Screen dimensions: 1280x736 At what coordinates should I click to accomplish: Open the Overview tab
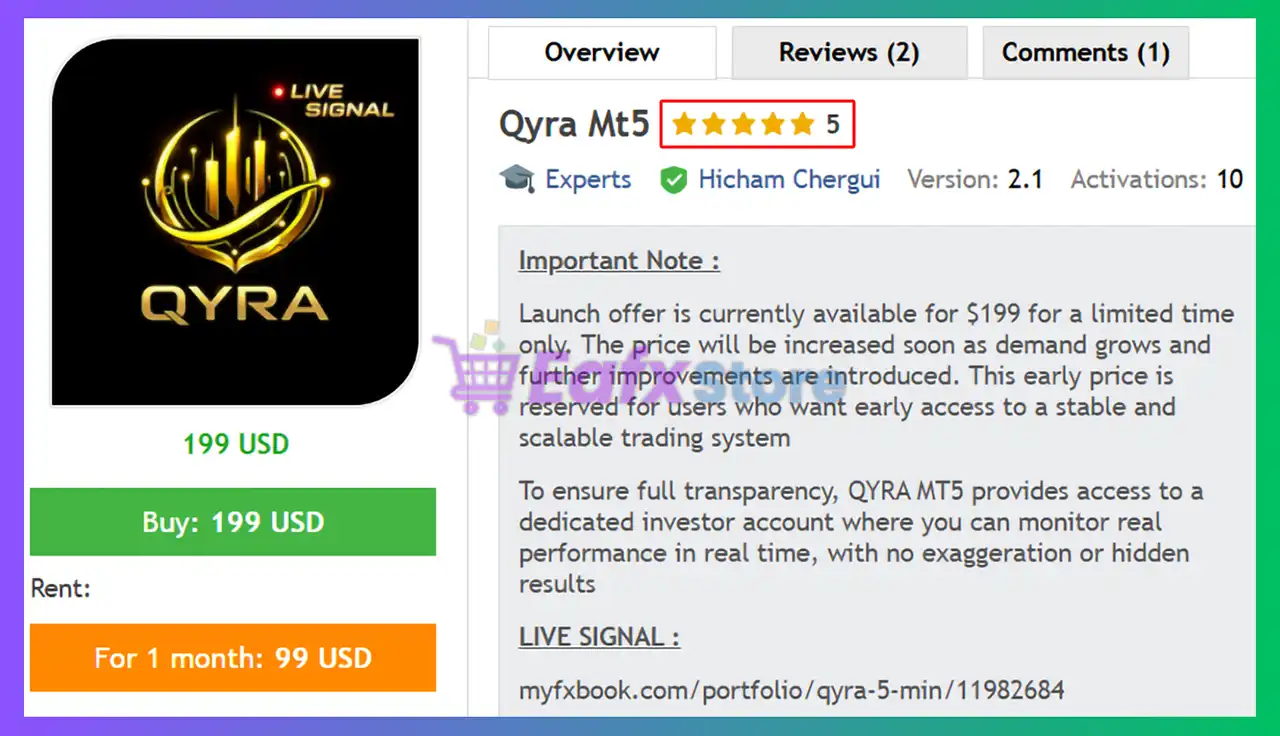point(602,52)
